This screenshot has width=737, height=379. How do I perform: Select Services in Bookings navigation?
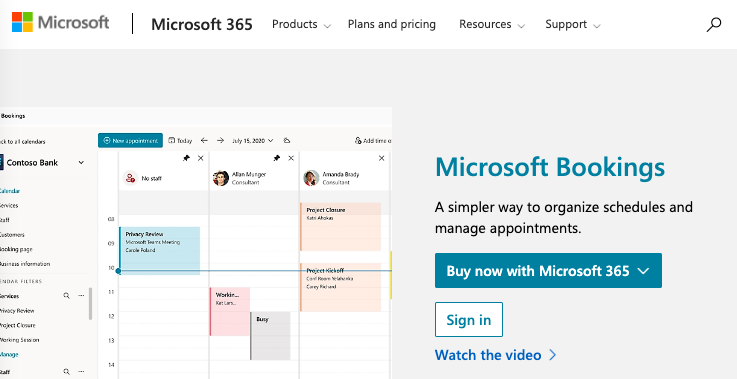click(x=9, y=205)
